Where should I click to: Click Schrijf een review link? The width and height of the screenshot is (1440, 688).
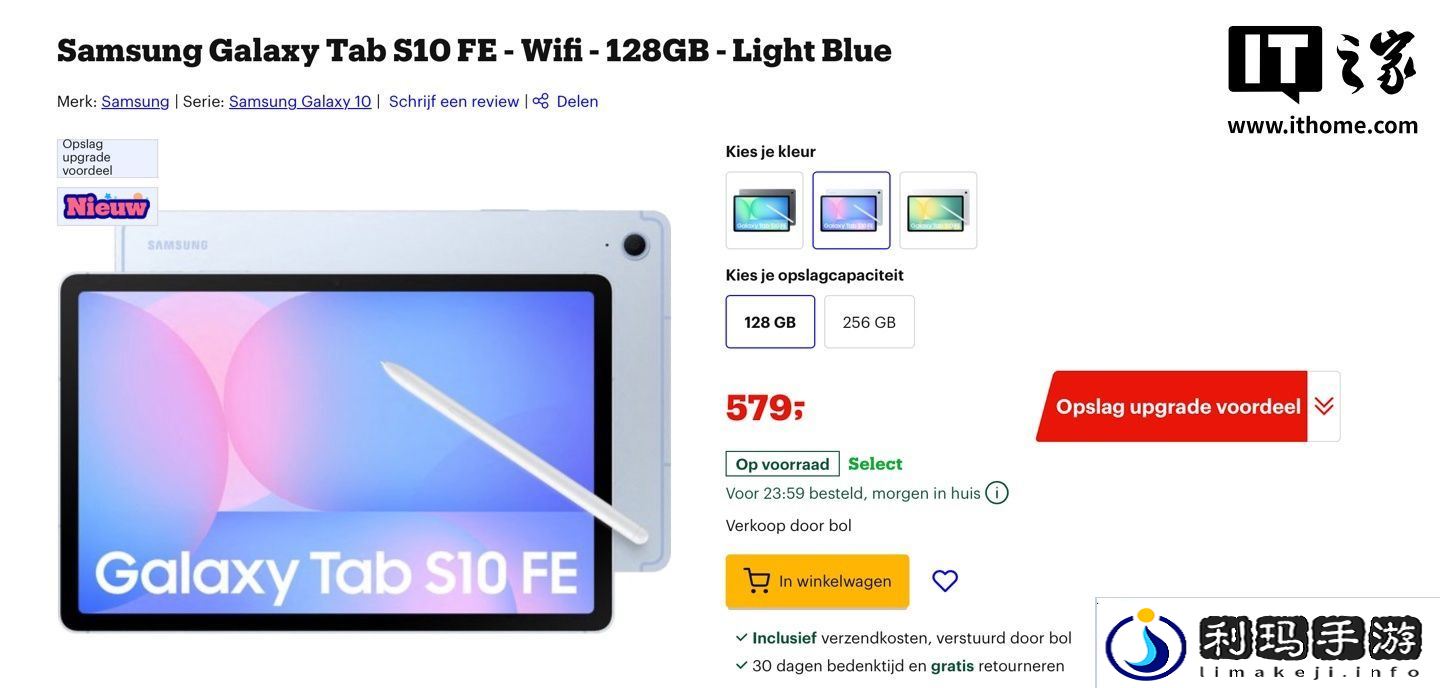pos(454,101)
